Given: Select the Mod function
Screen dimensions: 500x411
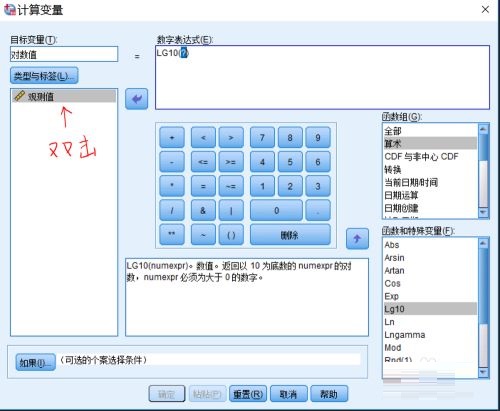Looking at the screenshot, I should 430,347.
